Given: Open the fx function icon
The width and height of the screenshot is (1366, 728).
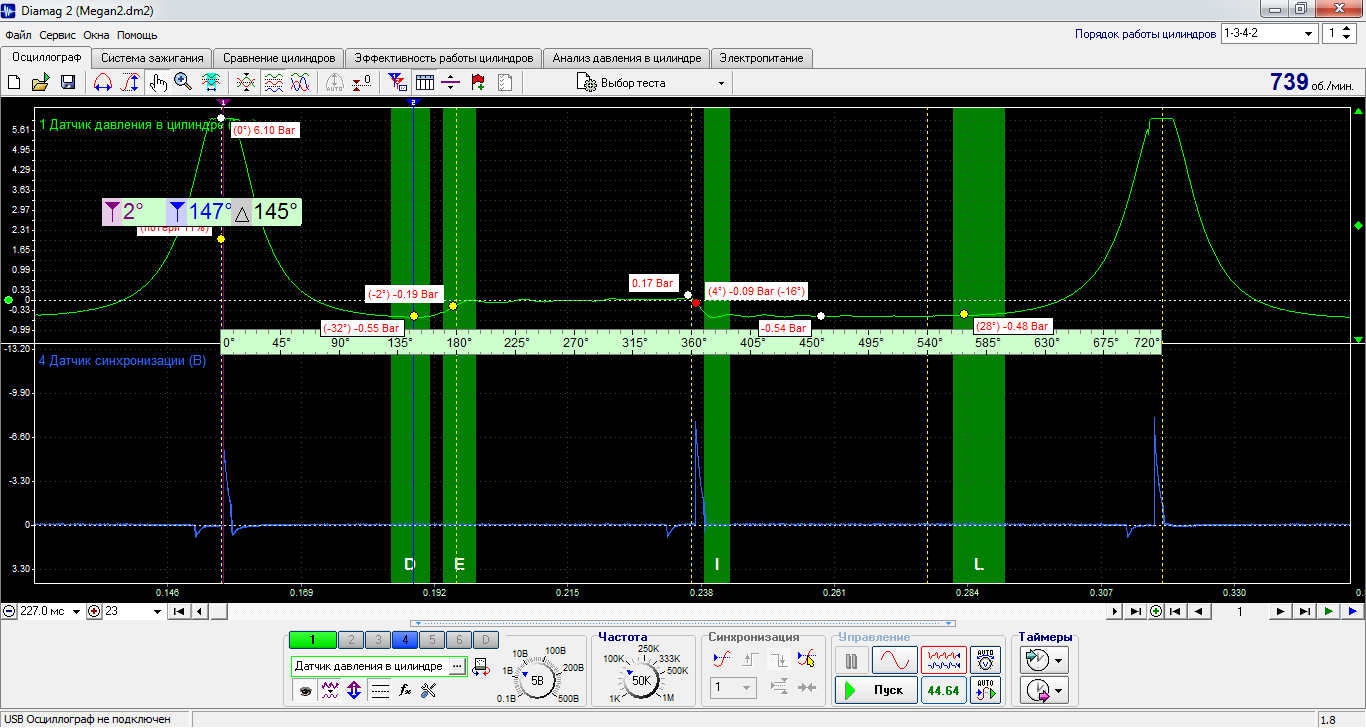Looking at the screenshot, I should point(405,690).
